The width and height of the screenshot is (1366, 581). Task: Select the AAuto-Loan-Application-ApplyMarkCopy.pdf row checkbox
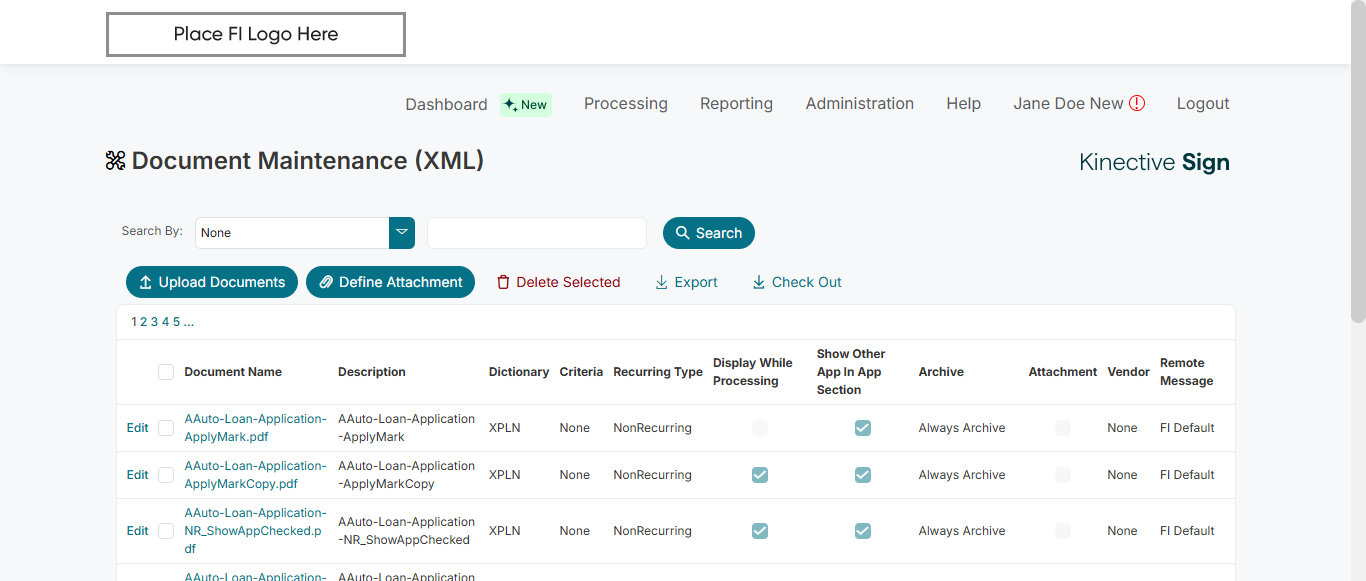pyautogui.click(x=166, y=475)
